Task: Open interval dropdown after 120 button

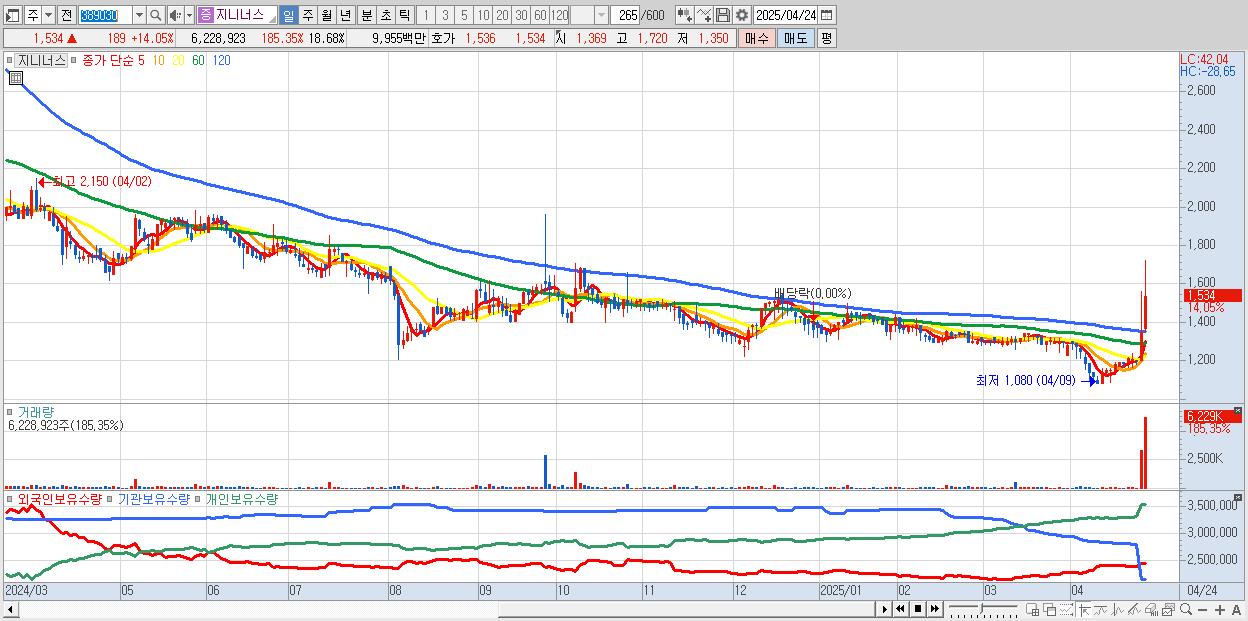Action: pyautogui.click(x=601, y=15)
